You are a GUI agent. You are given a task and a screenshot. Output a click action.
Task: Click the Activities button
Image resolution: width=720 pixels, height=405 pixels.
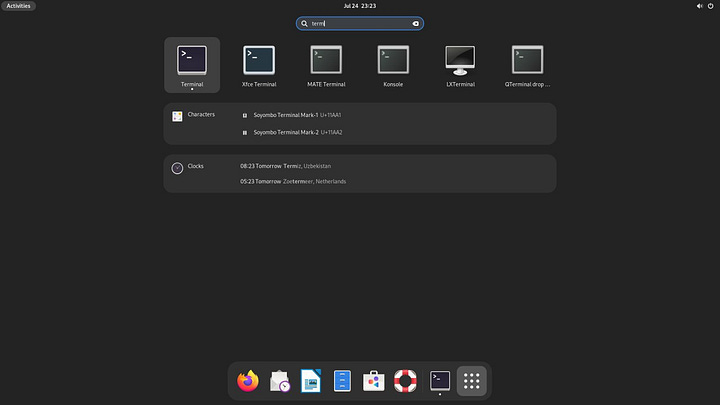18,6
